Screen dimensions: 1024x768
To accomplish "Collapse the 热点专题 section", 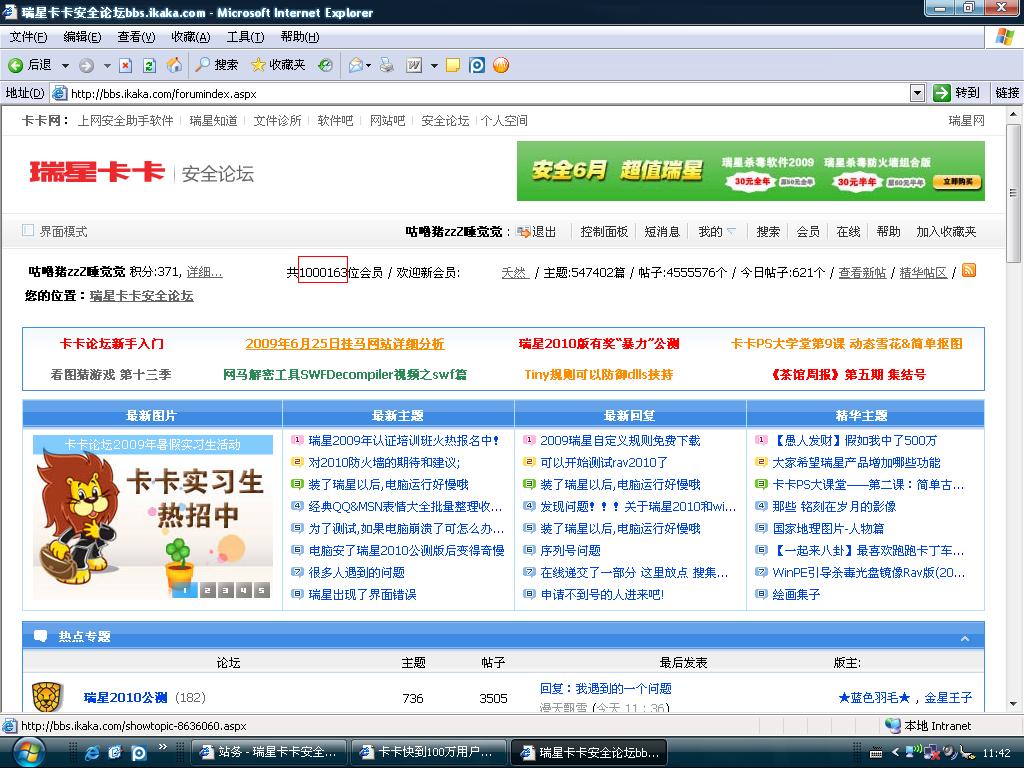I will (x=965, y=638).
